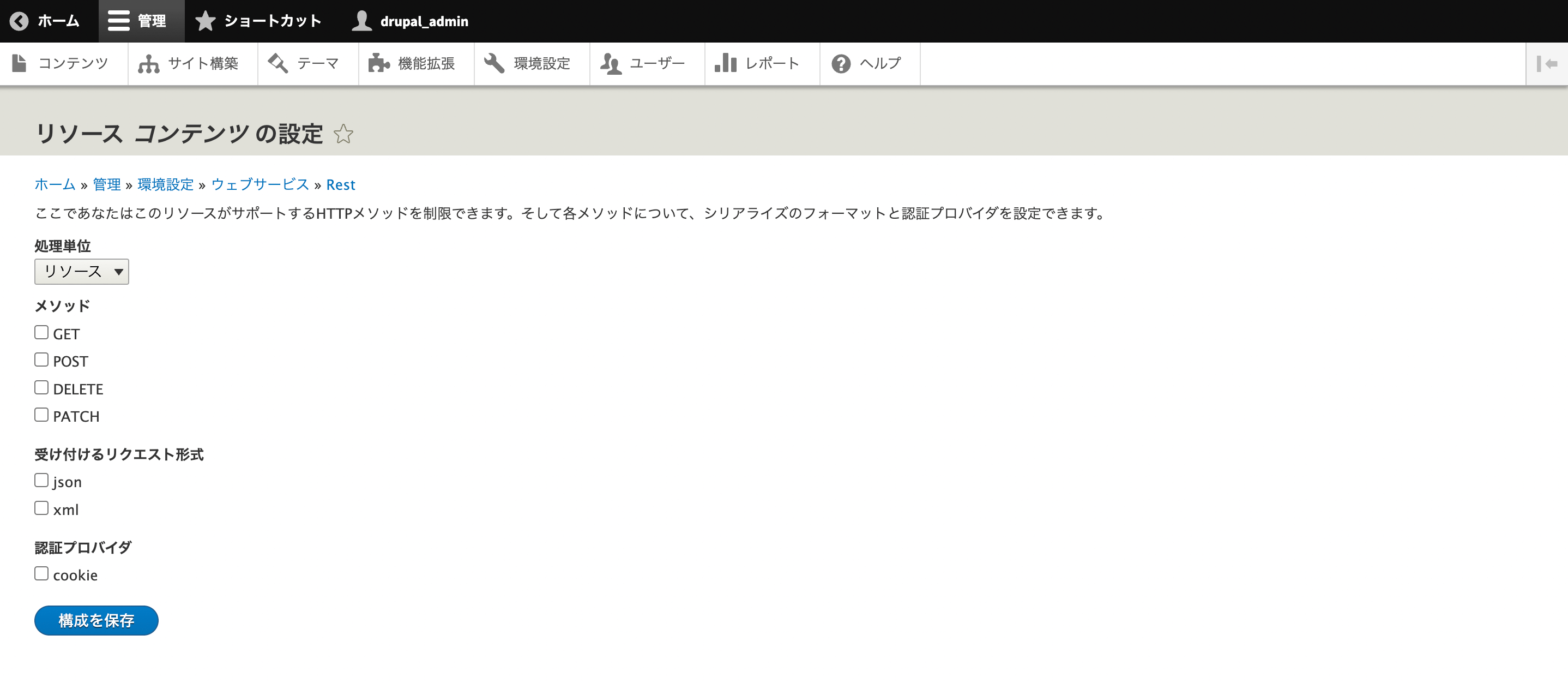
Task: Open the ヘルプ menu label
Action: (880, 63)
